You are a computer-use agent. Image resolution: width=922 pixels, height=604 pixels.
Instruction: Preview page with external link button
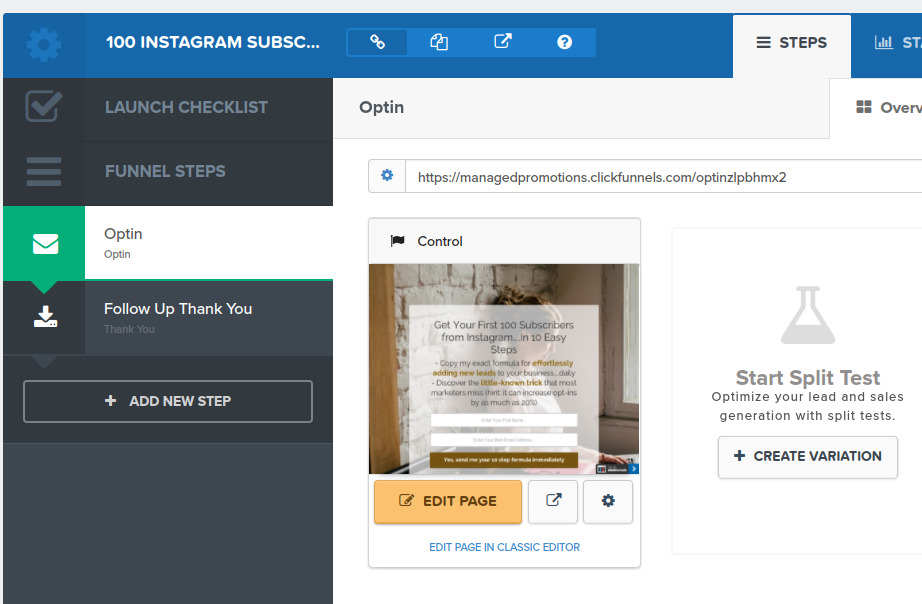pos(553,501)
